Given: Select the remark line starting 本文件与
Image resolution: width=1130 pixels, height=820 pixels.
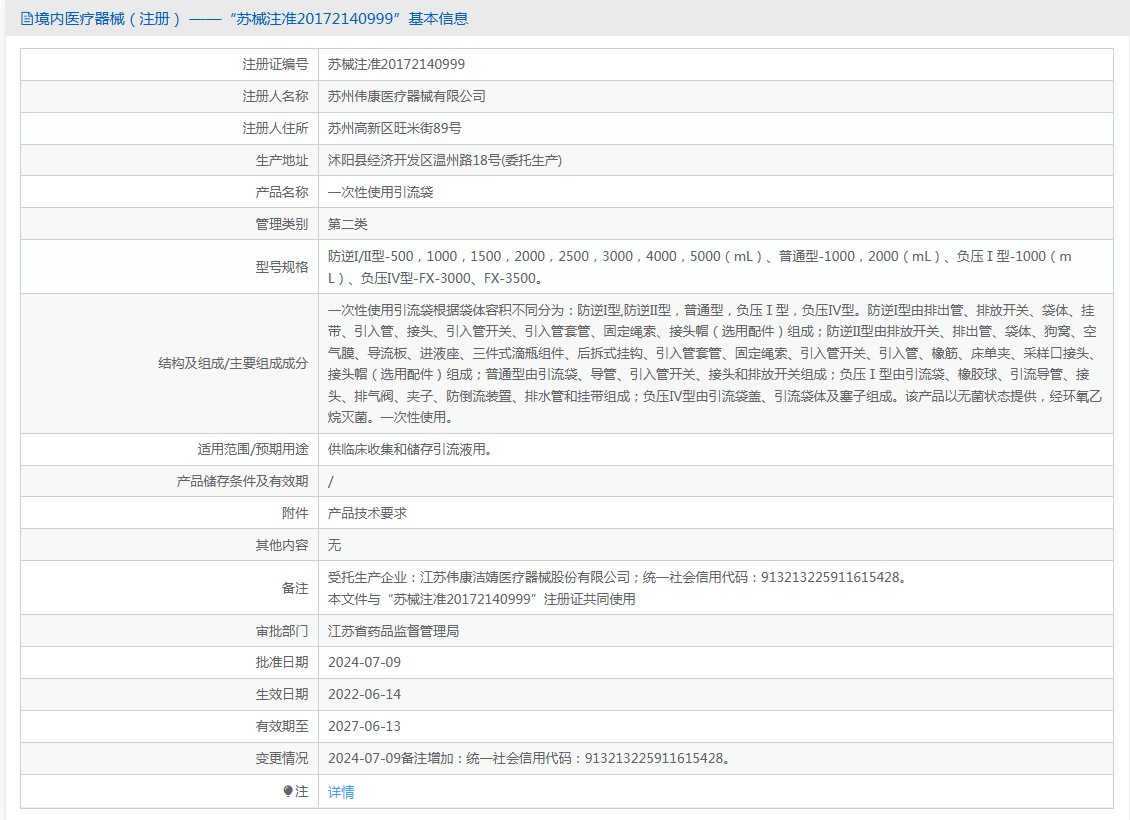Looking at the screenshot, I should 481,599.
